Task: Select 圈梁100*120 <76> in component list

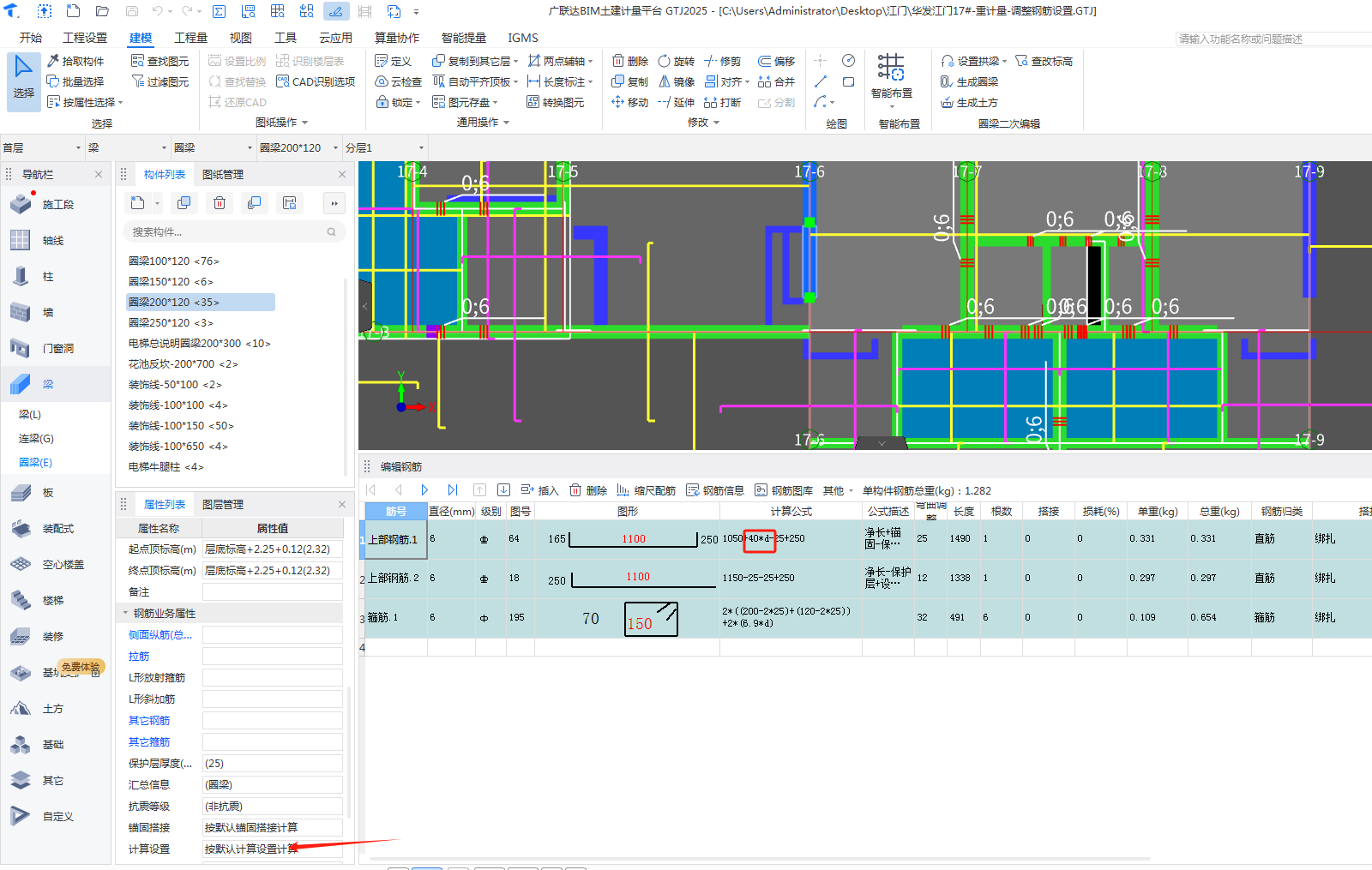Action: [174, 261]
